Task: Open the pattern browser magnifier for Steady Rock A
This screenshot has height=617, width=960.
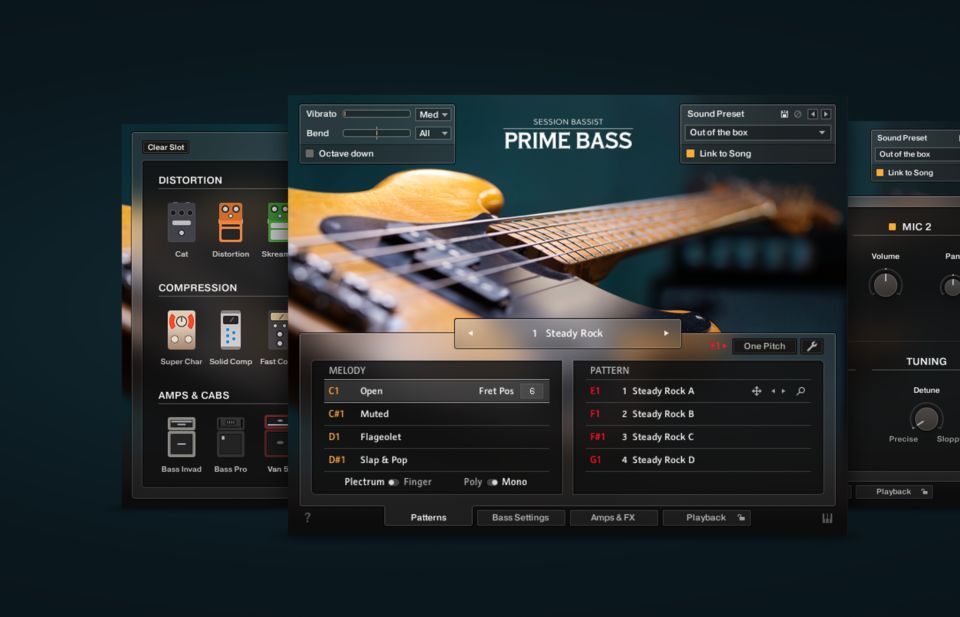Action: click(800, 391)
